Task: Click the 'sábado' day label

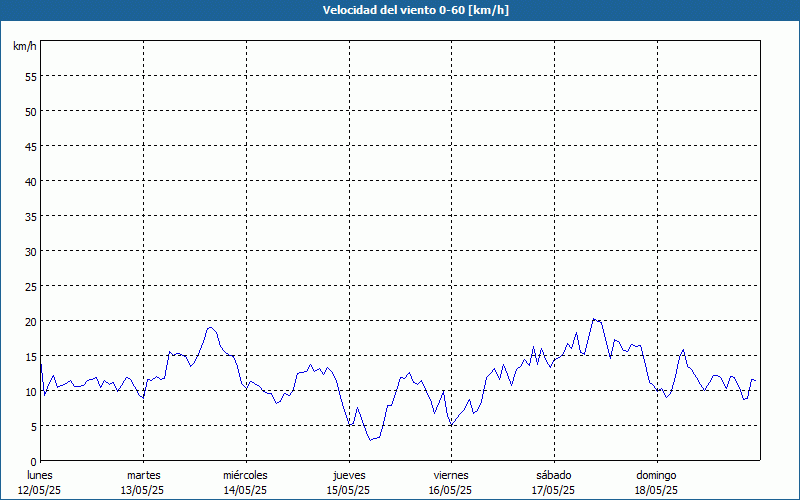Action: [554, 475]
